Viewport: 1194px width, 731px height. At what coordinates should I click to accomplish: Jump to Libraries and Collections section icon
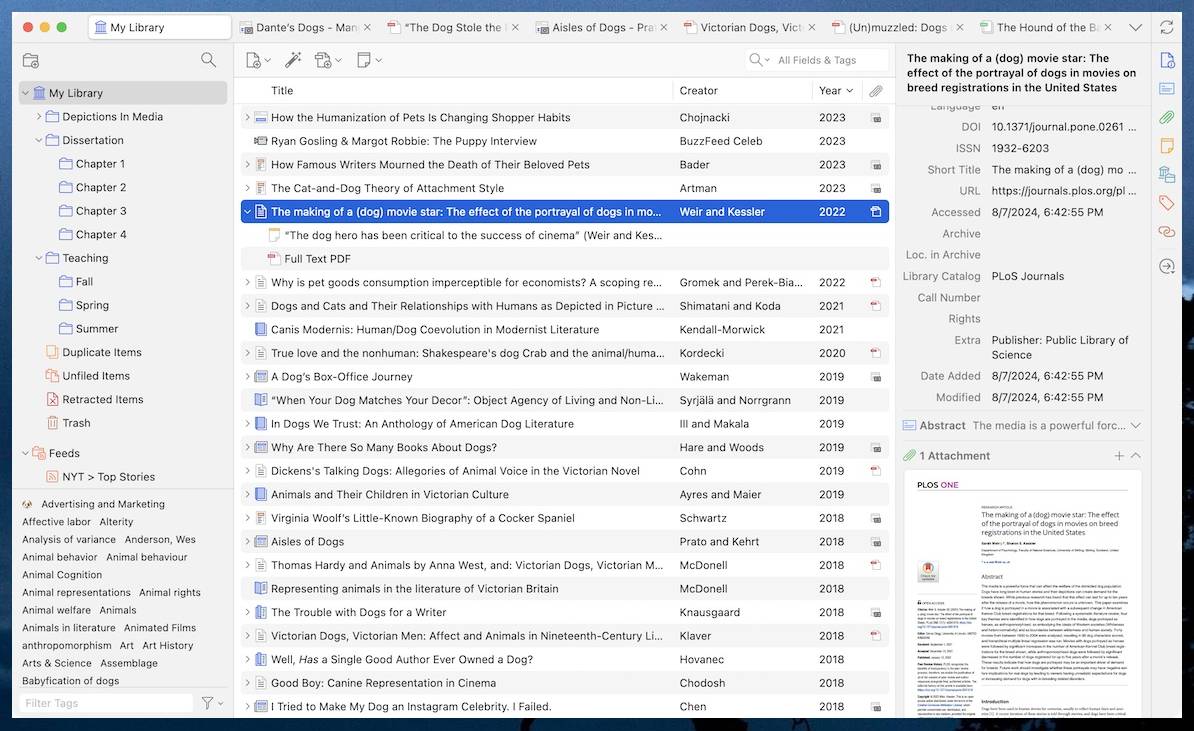(x=1167, y=174)
